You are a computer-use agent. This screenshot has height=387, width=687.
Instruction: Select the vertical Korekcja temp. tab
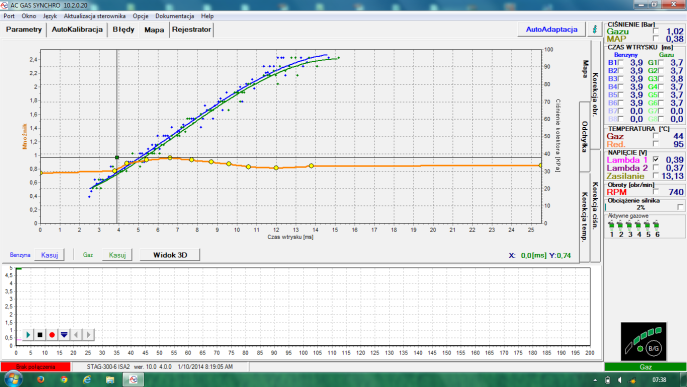point(584,217)
